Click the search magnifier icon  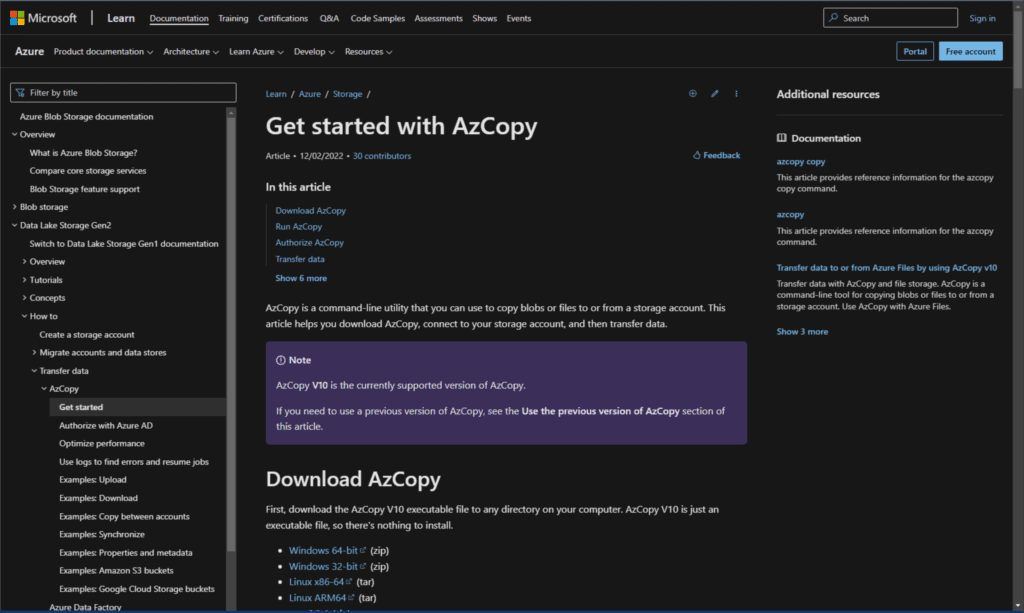point(833,18)
